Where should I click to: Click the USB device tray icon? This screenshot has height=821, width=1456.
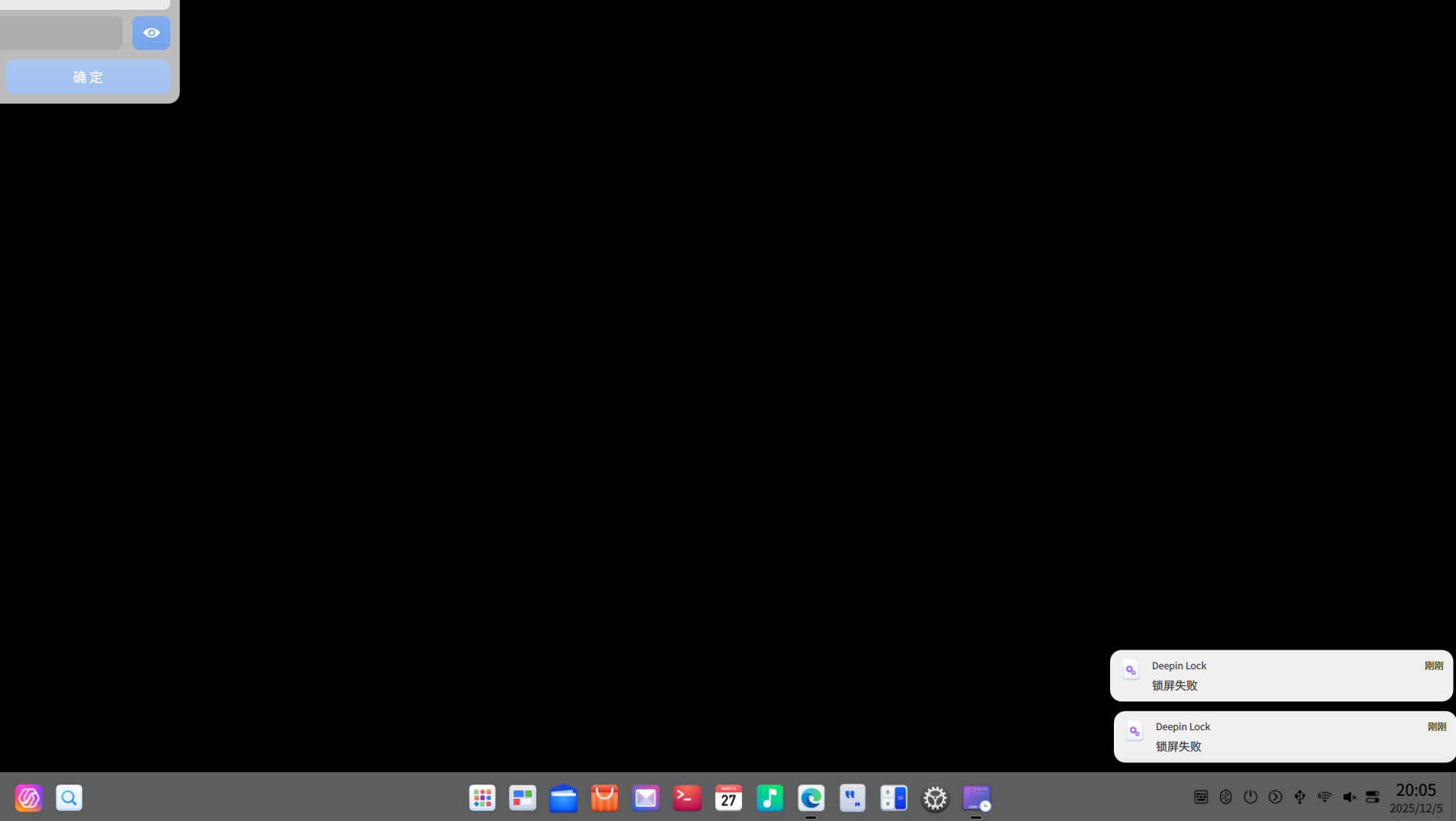coord(1300,797)
